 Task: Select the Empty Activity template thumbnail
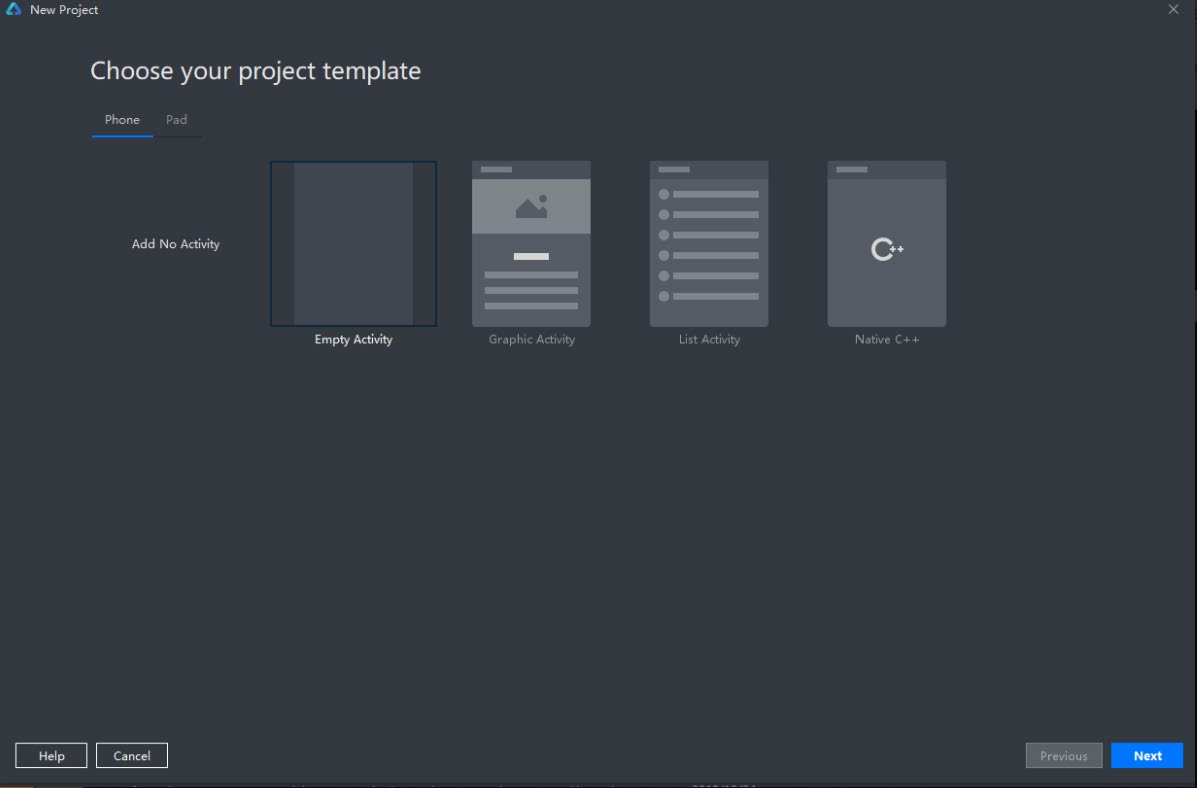353,244
